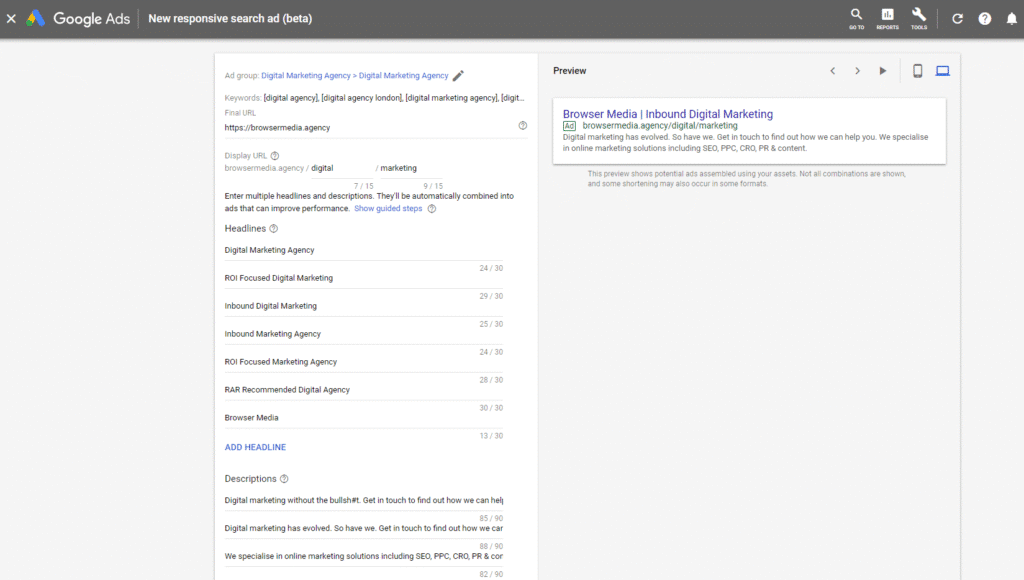
Task: Open the Tools wrench icon
Action: coord(919,18)
